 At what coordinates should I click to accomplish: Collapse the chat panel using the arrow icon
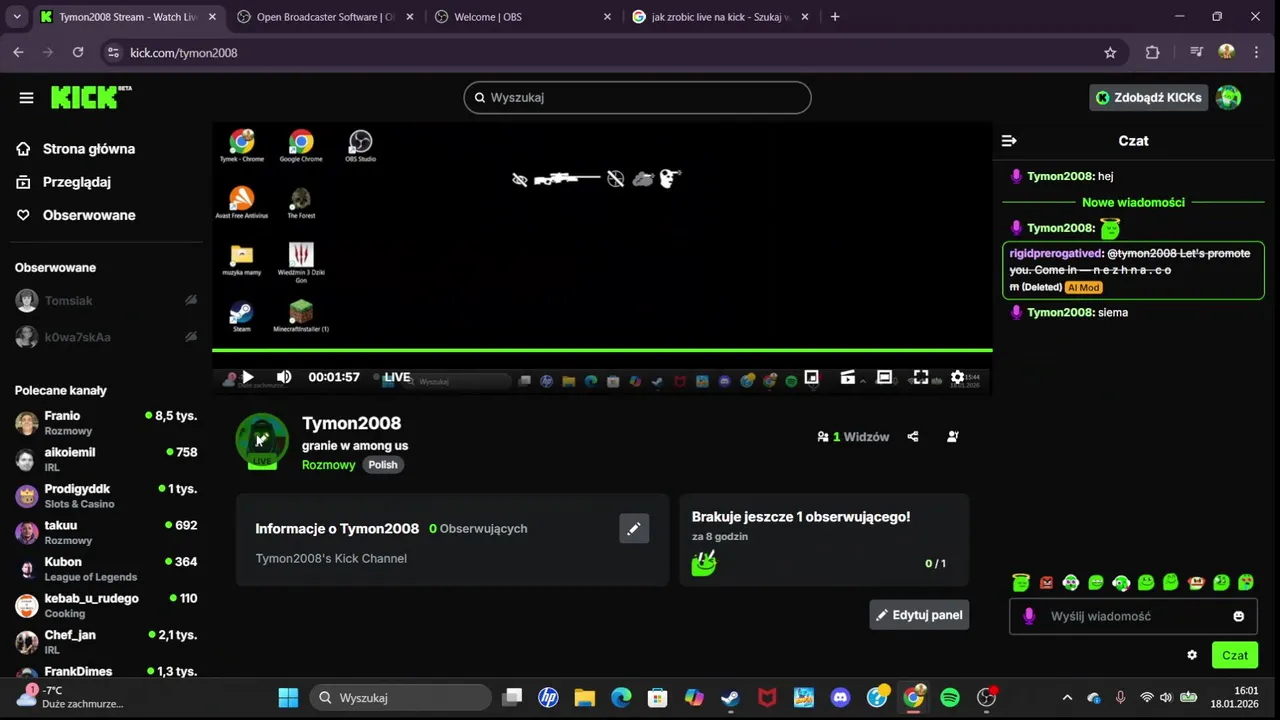1009,141
